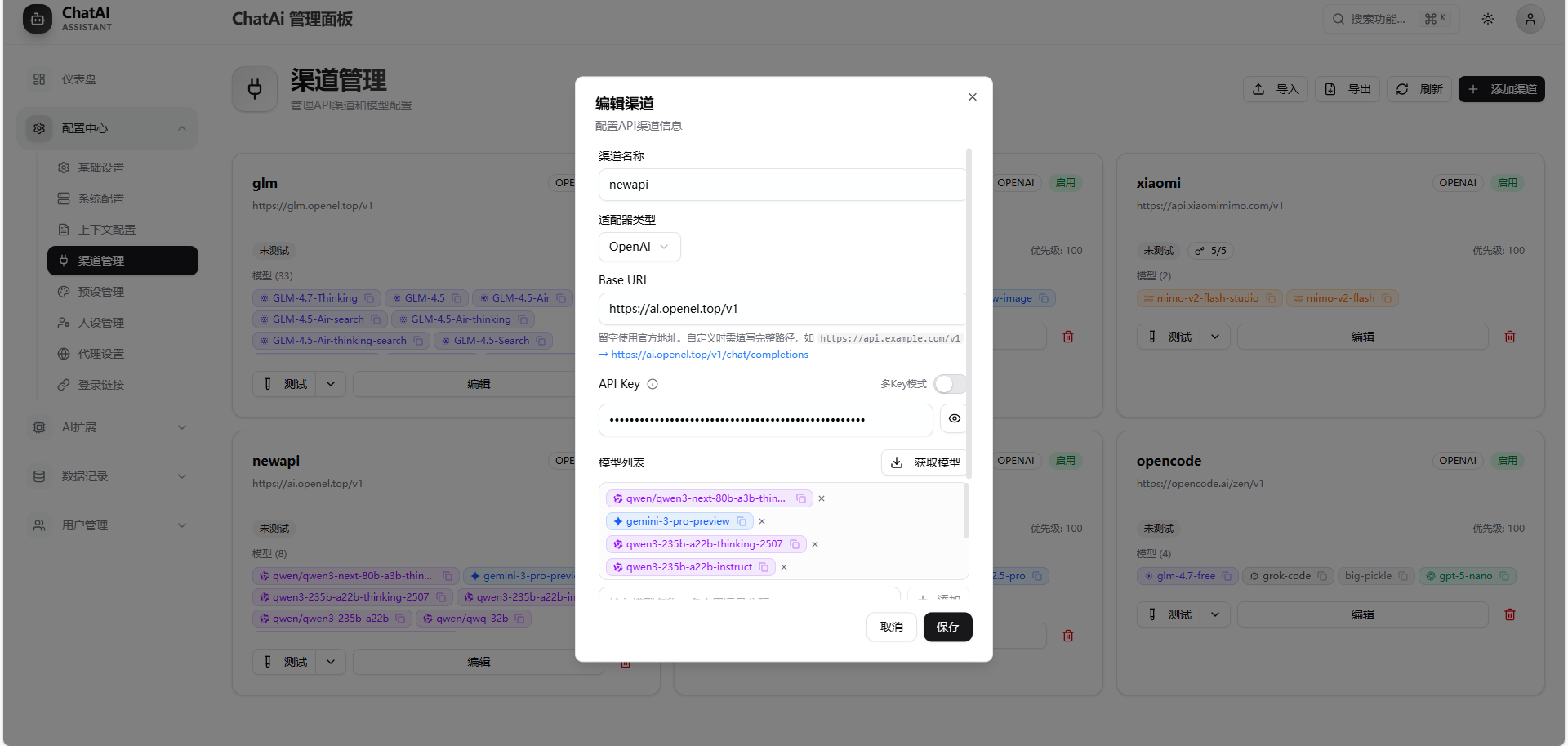Delete the xiaomi channel with trash icon
The height and width of the screenshot is (746, 1568).
pyautogui.click(x=1509, y=337)
